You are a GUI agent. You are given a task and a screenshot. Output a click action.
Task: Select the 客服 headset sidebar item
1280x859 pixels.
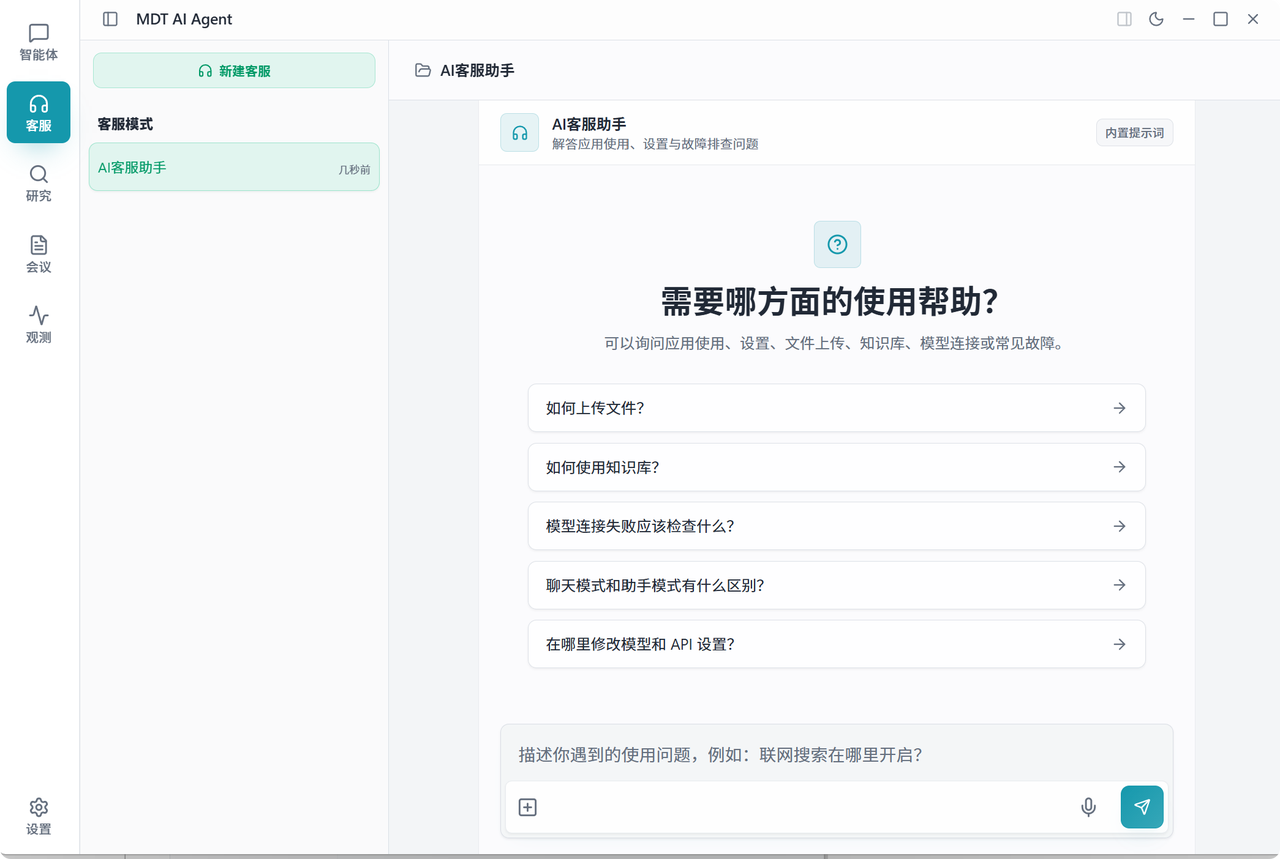click(x=39, y=112)
